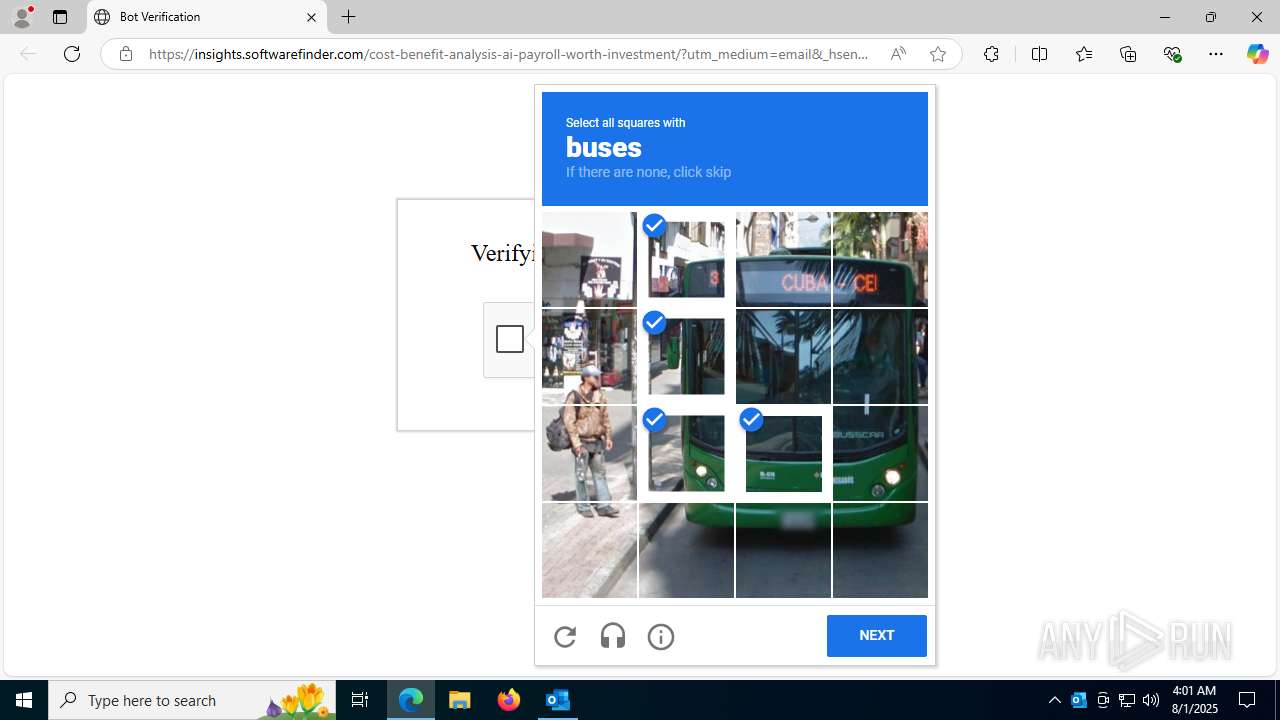Open the browser profile icon
Screen dimensions: 1280x720
[x=22, y=17]
